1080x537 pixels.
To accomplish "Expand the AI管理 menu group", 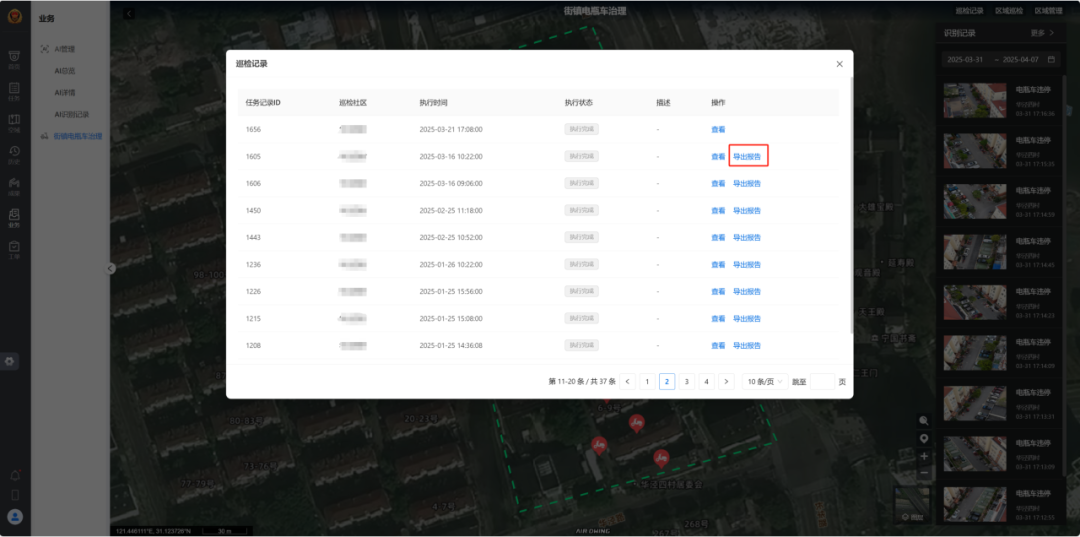I will [x=64, y=49].
